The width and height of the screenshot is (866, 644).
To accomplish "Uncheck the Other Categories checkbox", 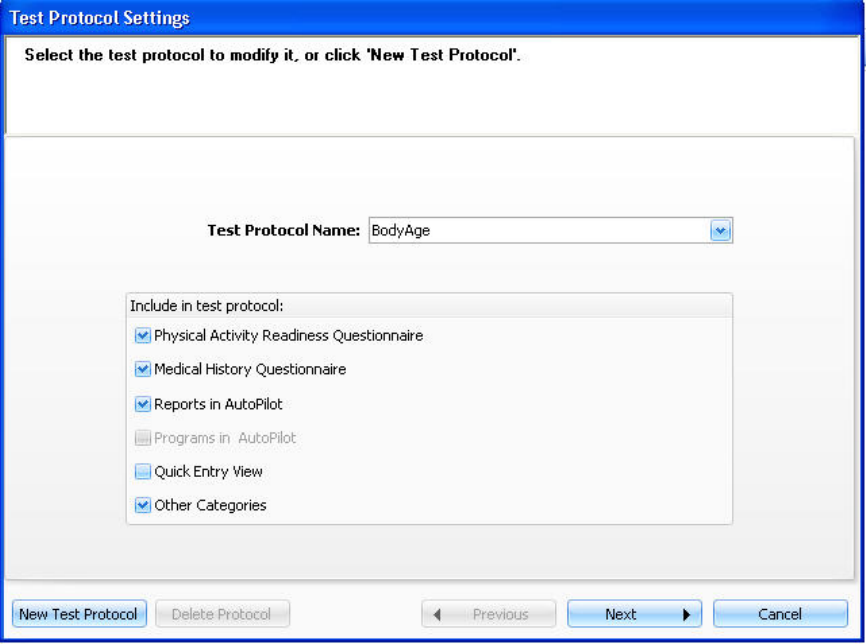I will click(142, 506).
